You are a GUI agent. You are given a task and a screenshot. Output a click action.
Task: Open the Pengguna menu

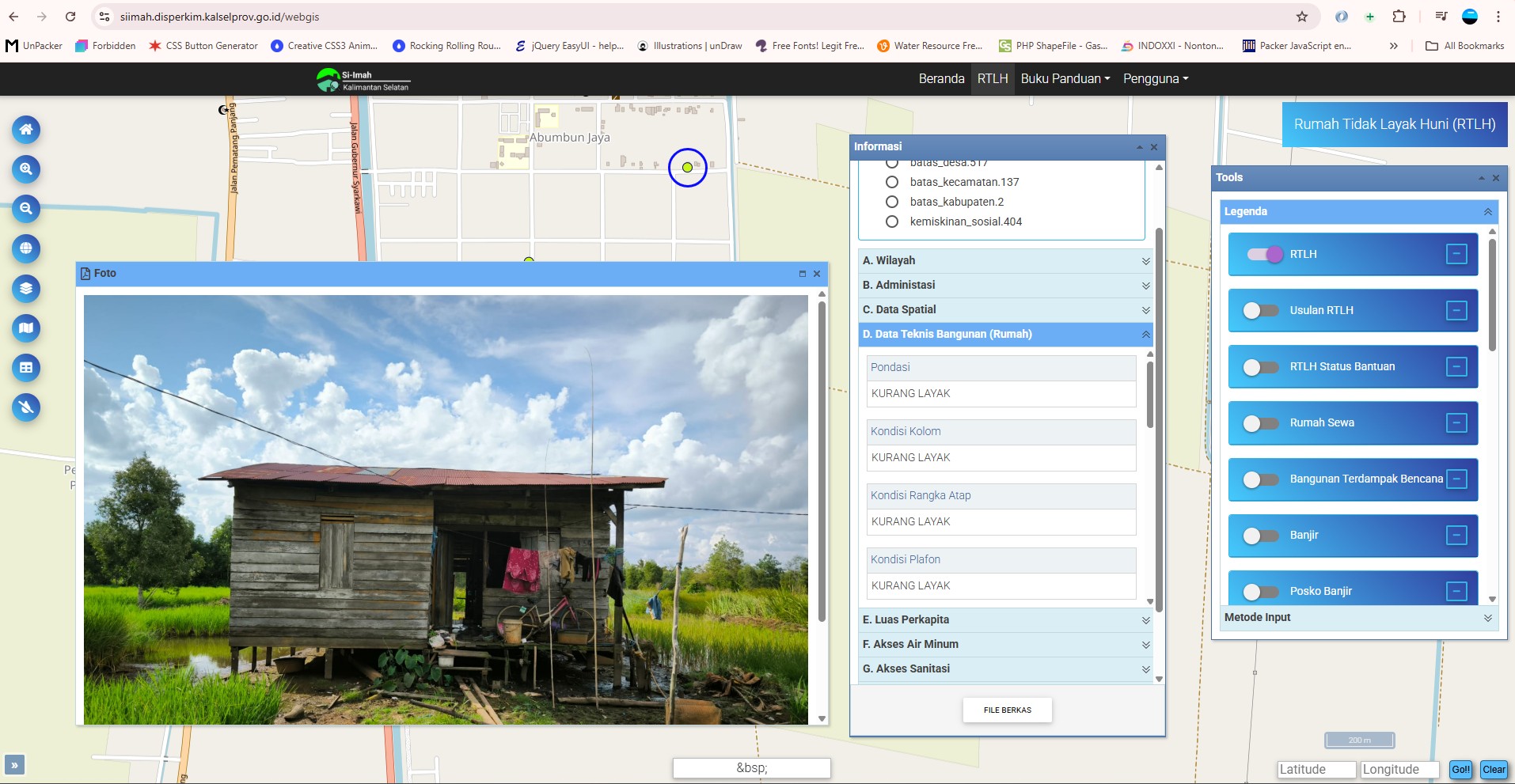point(1156,78)
